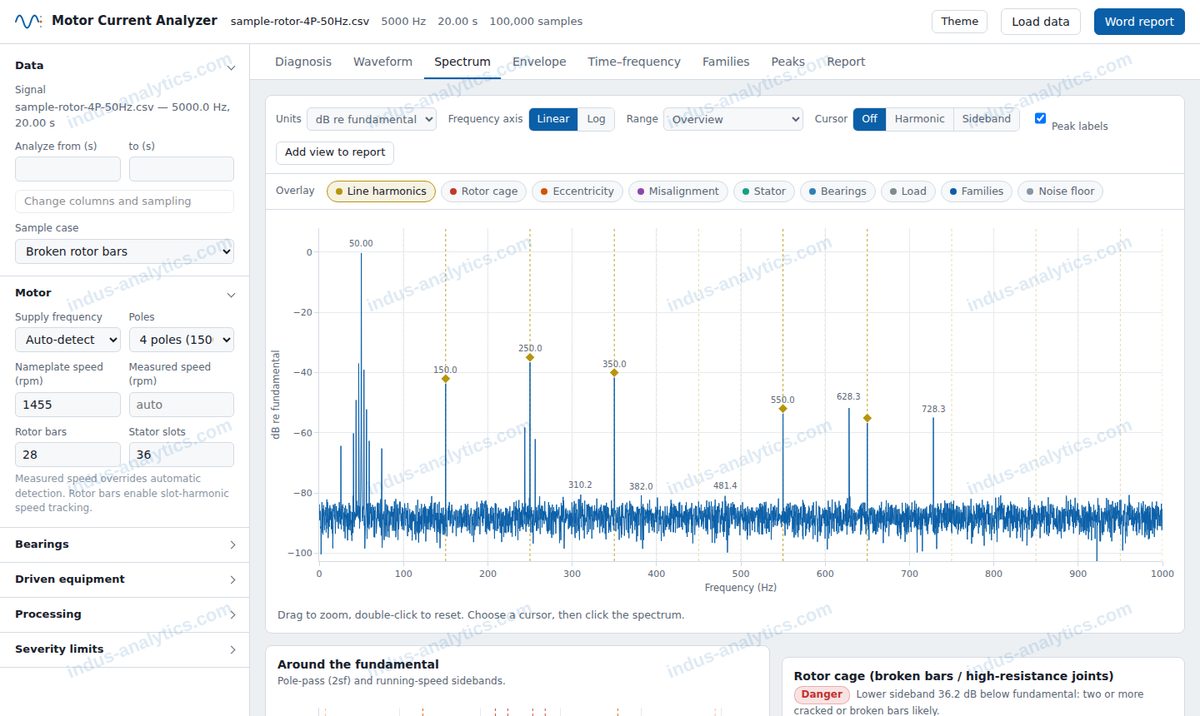Click the Nameplate speed field showing 1455
This screenshot has height=716, width=1200.
68,405
